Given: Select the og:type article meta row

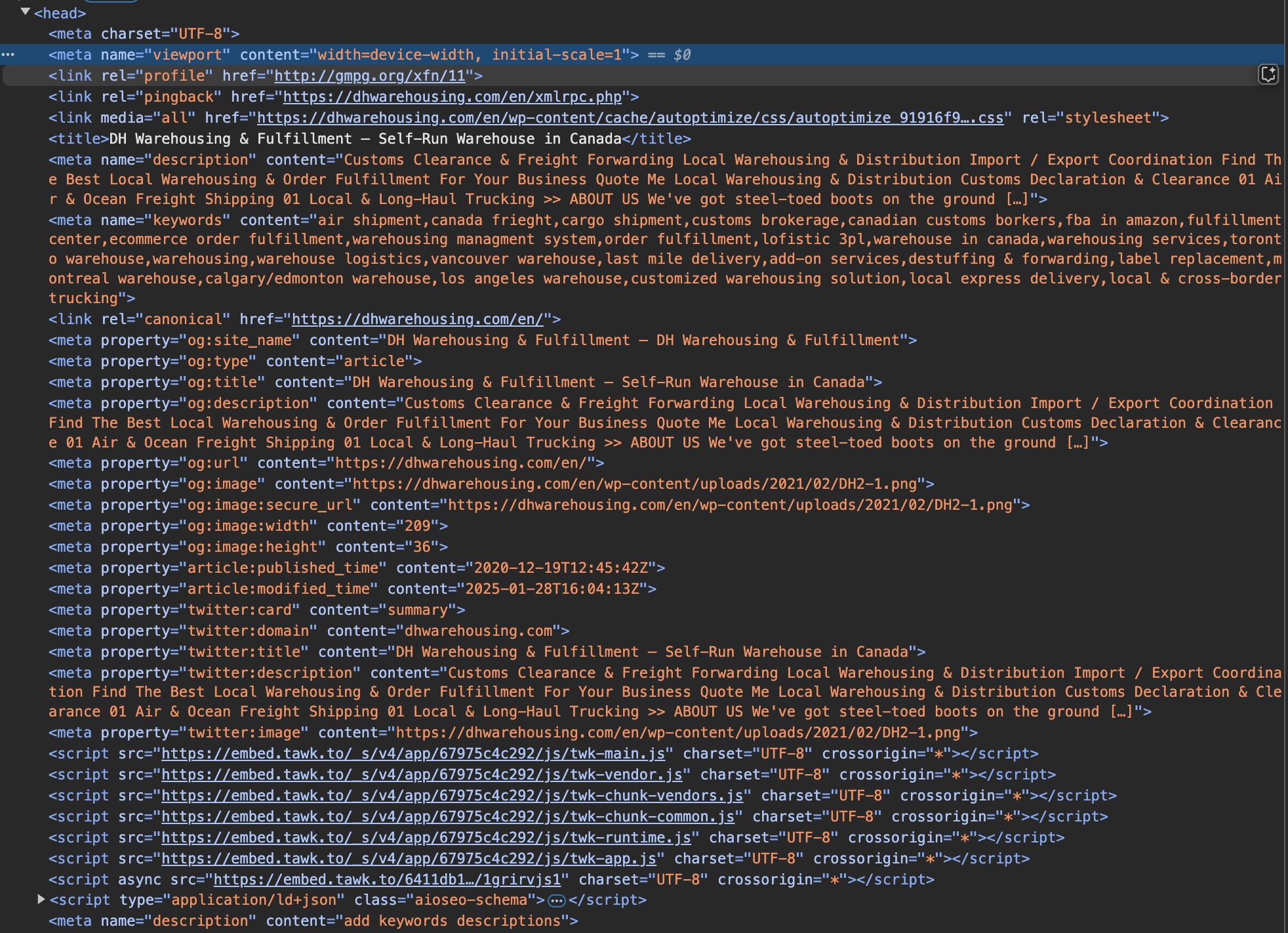Looking at the screenshot, I should (235, 361).
